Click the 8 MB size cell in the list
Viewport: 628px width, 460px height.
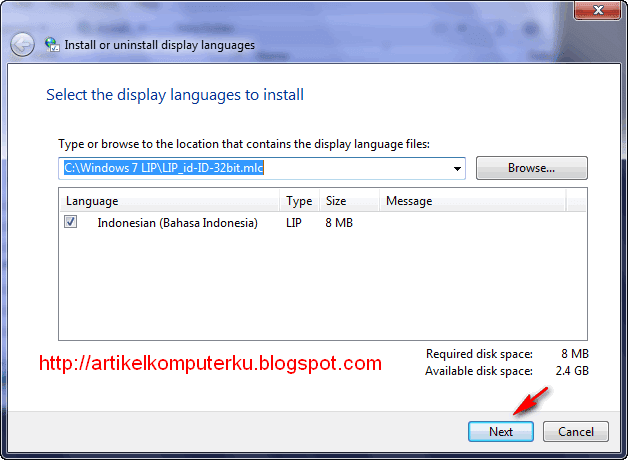click(339, 223)
